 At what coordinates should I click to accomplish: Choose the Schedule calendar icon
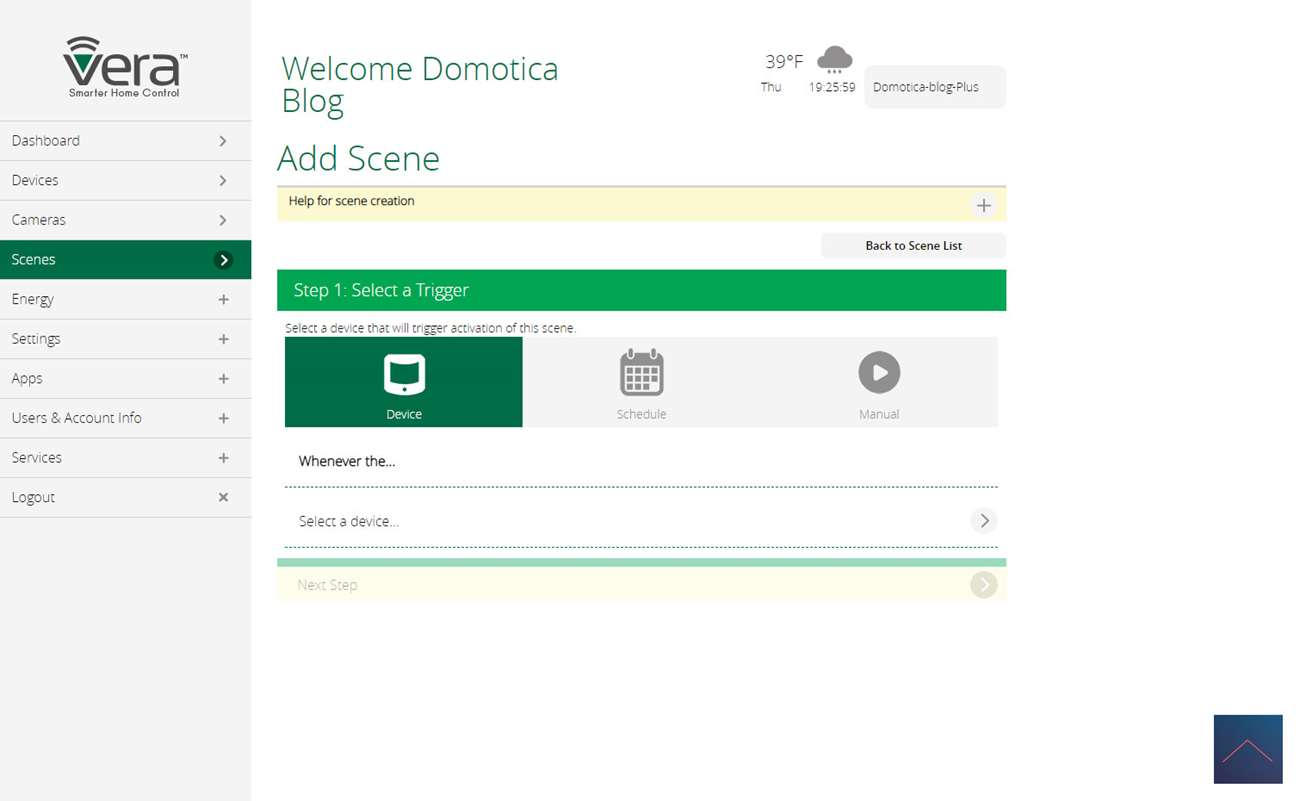[641, 374]
